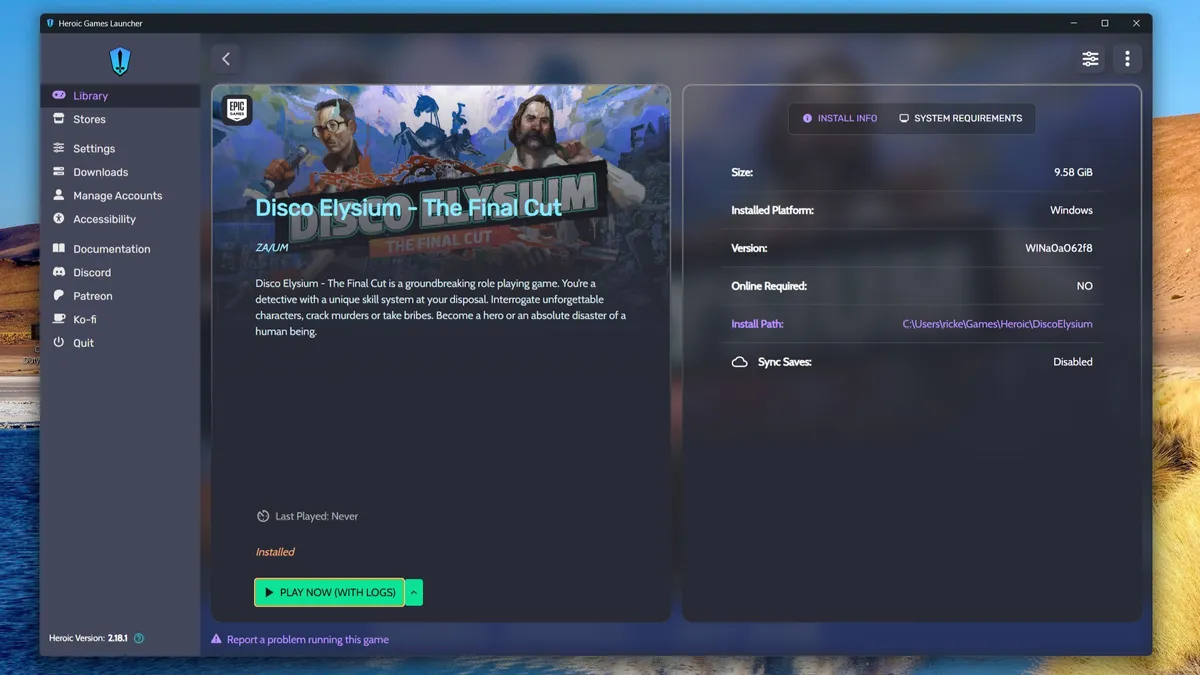The width and height of the screenshot is (1200, 675).
Task: Click the size value 9.58 GiB
Action: click(x=1073, y=172)
